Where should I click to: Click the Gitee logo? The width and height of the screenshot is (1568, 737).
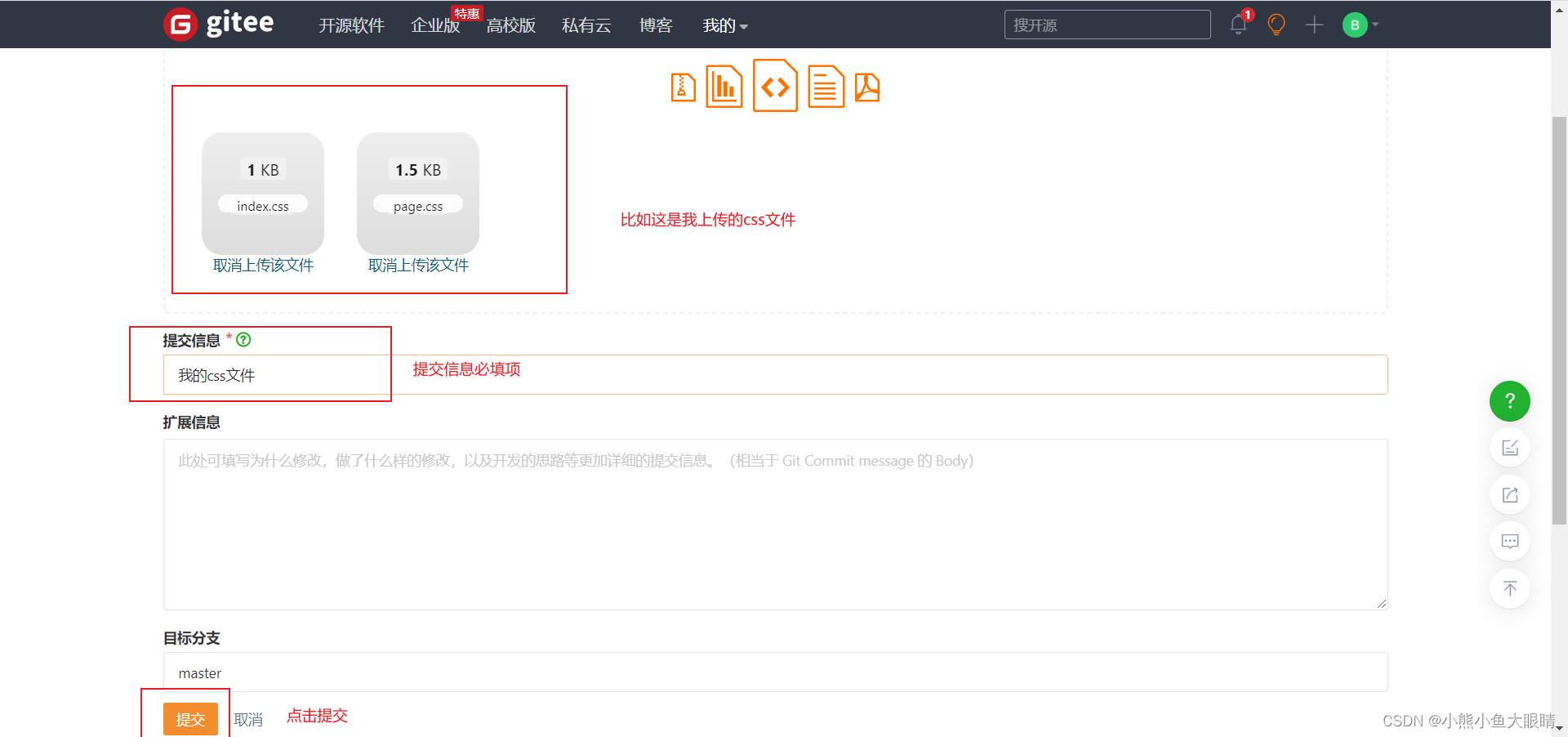[219, 24]
